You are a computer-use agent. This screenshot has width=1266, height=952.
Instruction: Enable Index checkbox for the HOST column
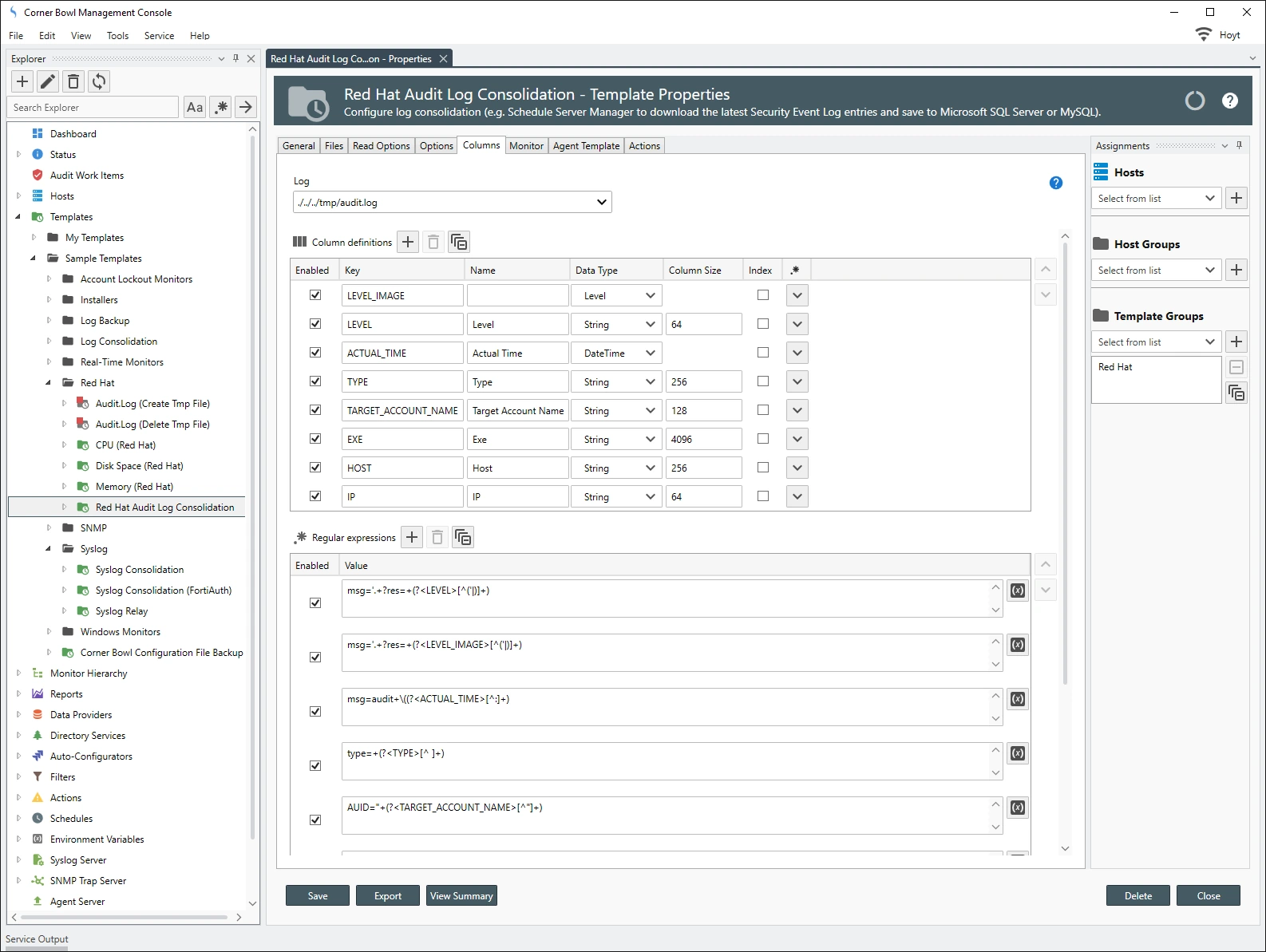click(x=763, y=468)
